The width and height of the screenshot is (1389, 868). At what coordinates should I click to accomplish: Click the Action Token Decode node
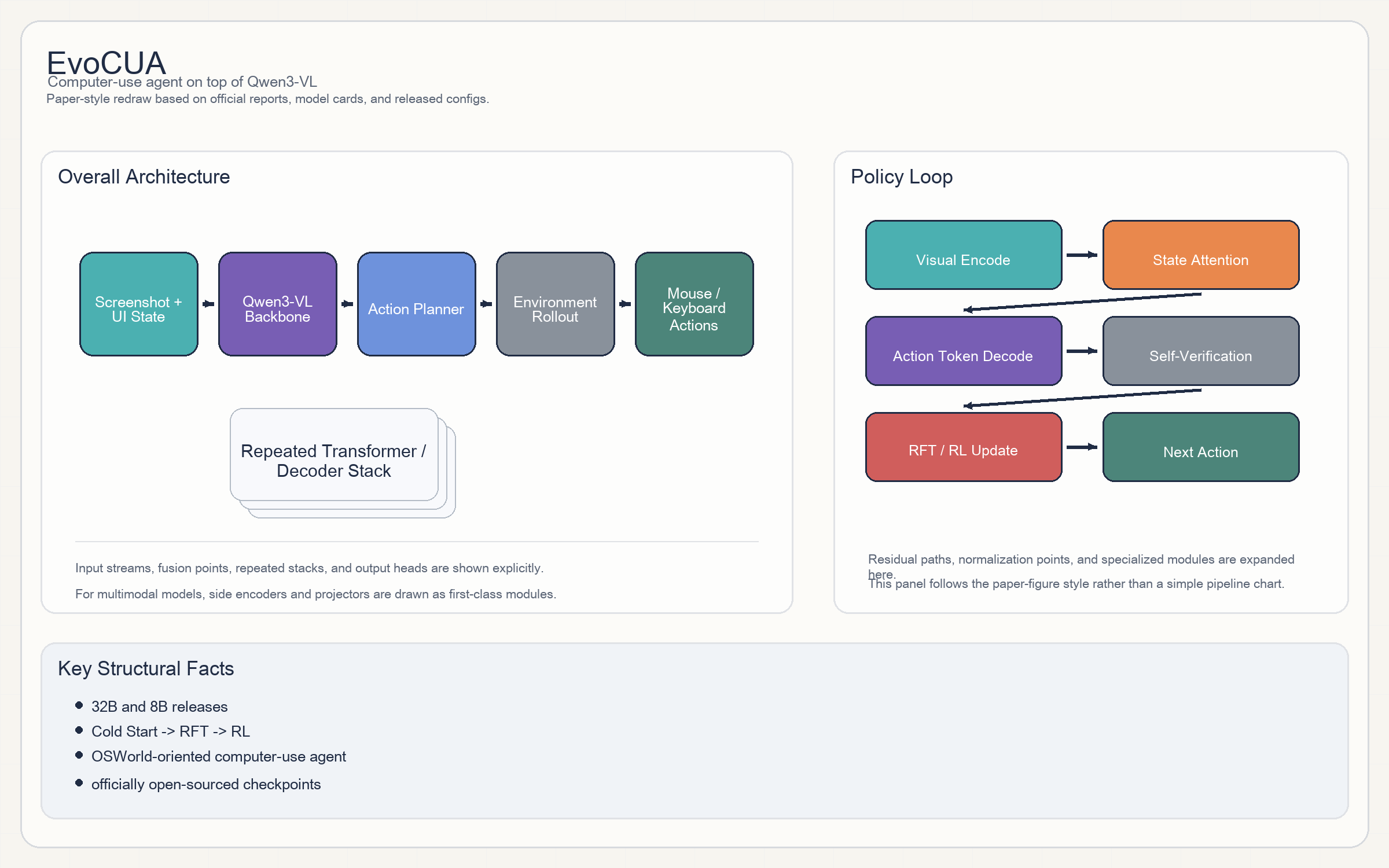tap(964, 351)
